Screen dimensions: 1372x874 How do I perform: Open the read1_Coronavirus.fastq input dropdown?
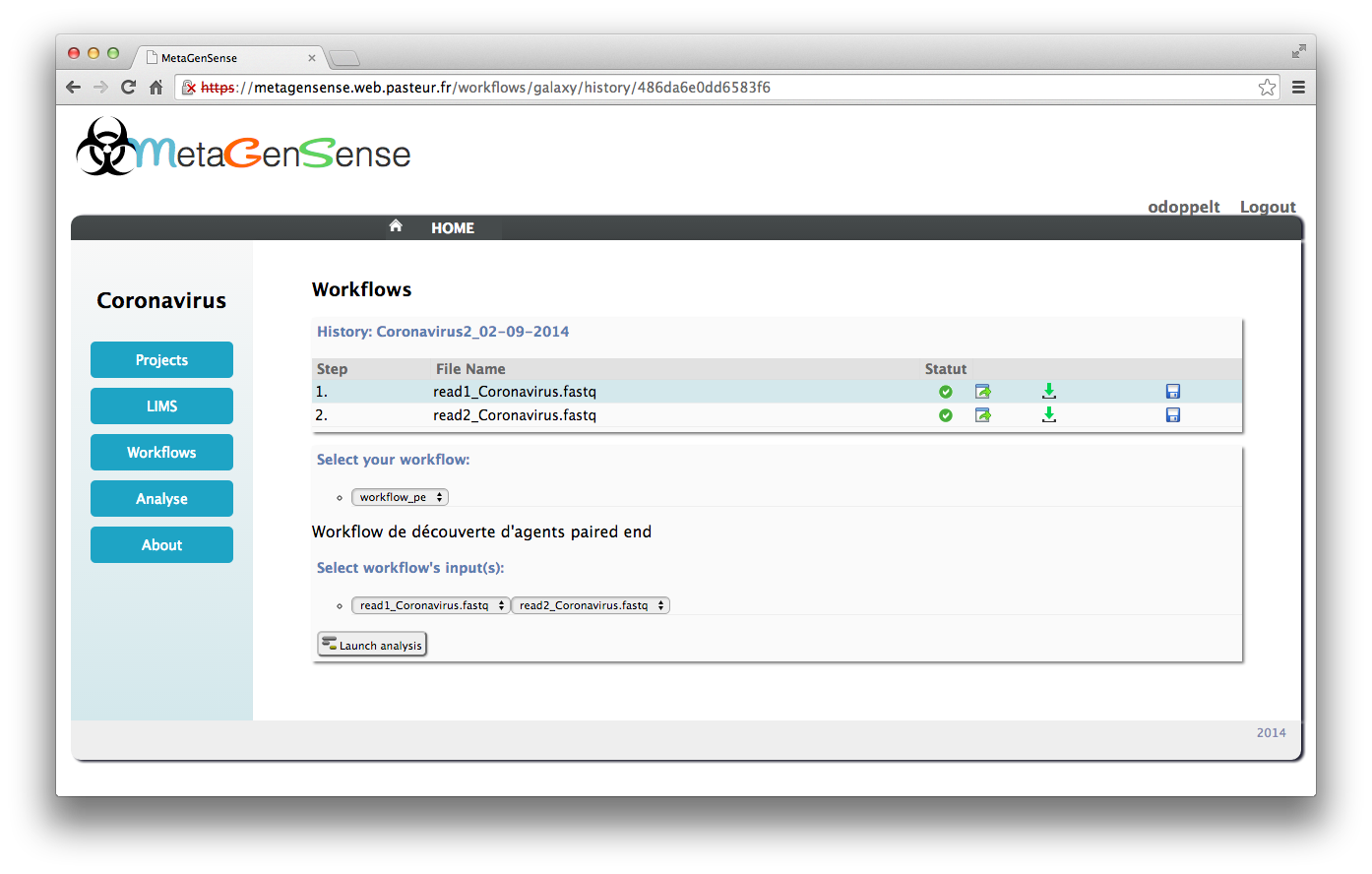430,605
